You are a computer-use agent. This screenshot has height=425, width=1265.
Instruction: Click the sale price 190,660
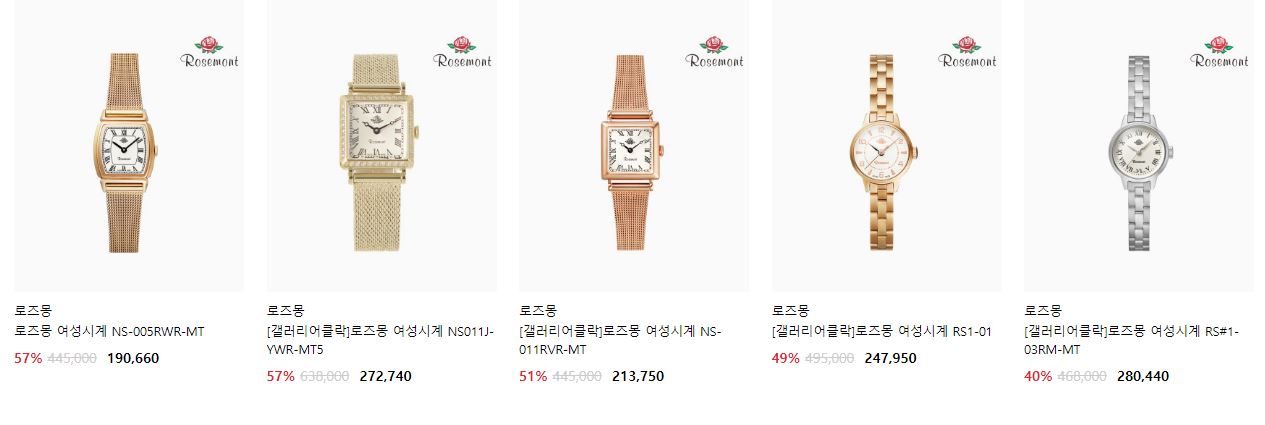pyautogui.click(x=133, y=358)
